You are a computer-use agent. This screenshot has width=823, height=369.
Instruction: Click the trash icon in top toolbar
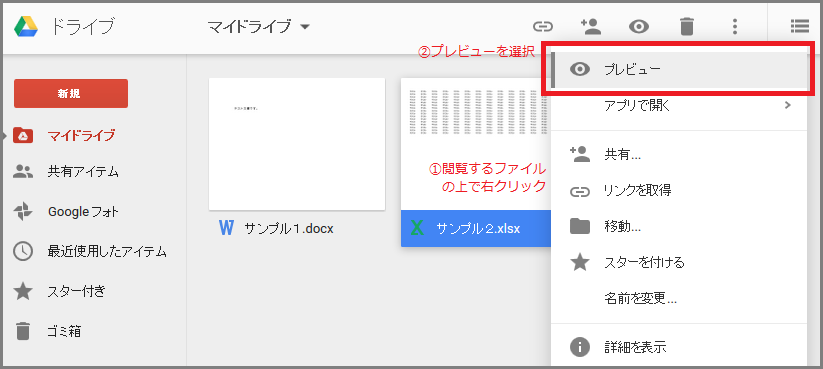pyautogui.click(x=687, y=26)
